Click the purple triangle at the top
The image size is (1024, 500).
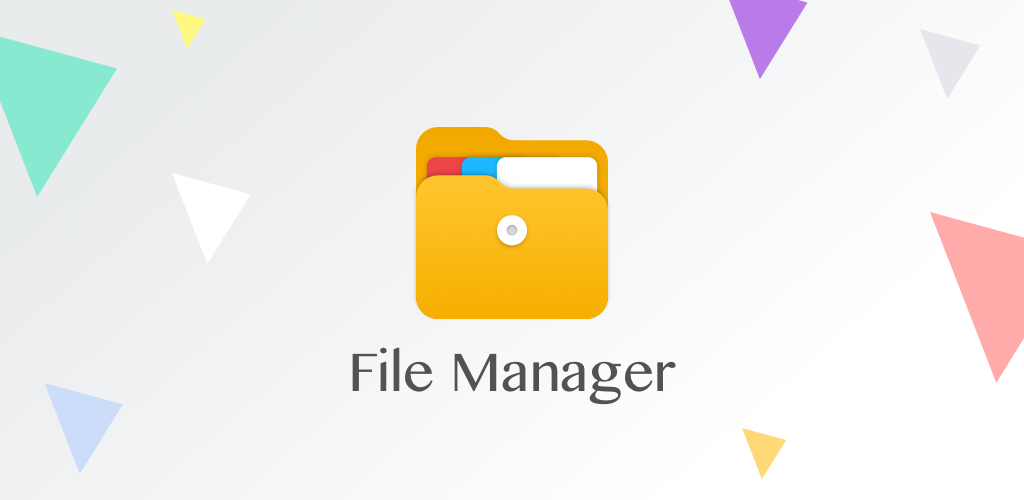pos(767,29)
